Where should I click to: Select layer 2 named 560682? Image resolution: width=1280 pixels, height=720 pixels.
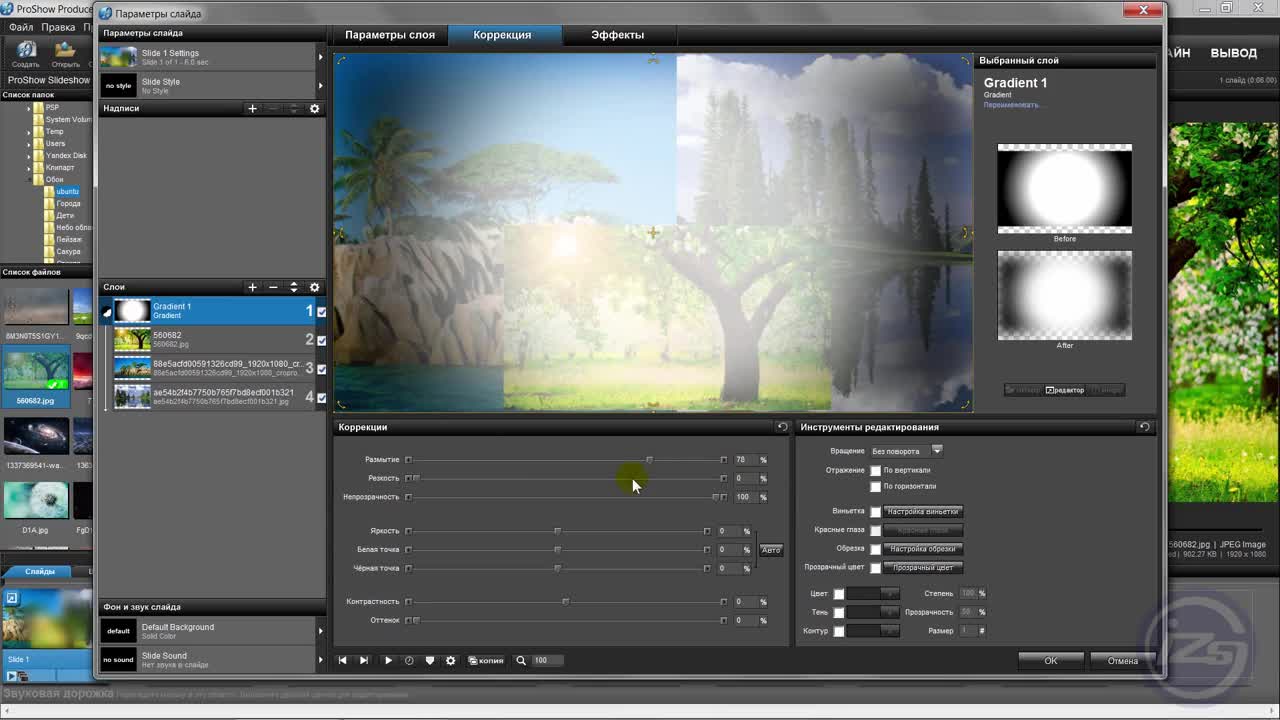(x=214, y=340)
